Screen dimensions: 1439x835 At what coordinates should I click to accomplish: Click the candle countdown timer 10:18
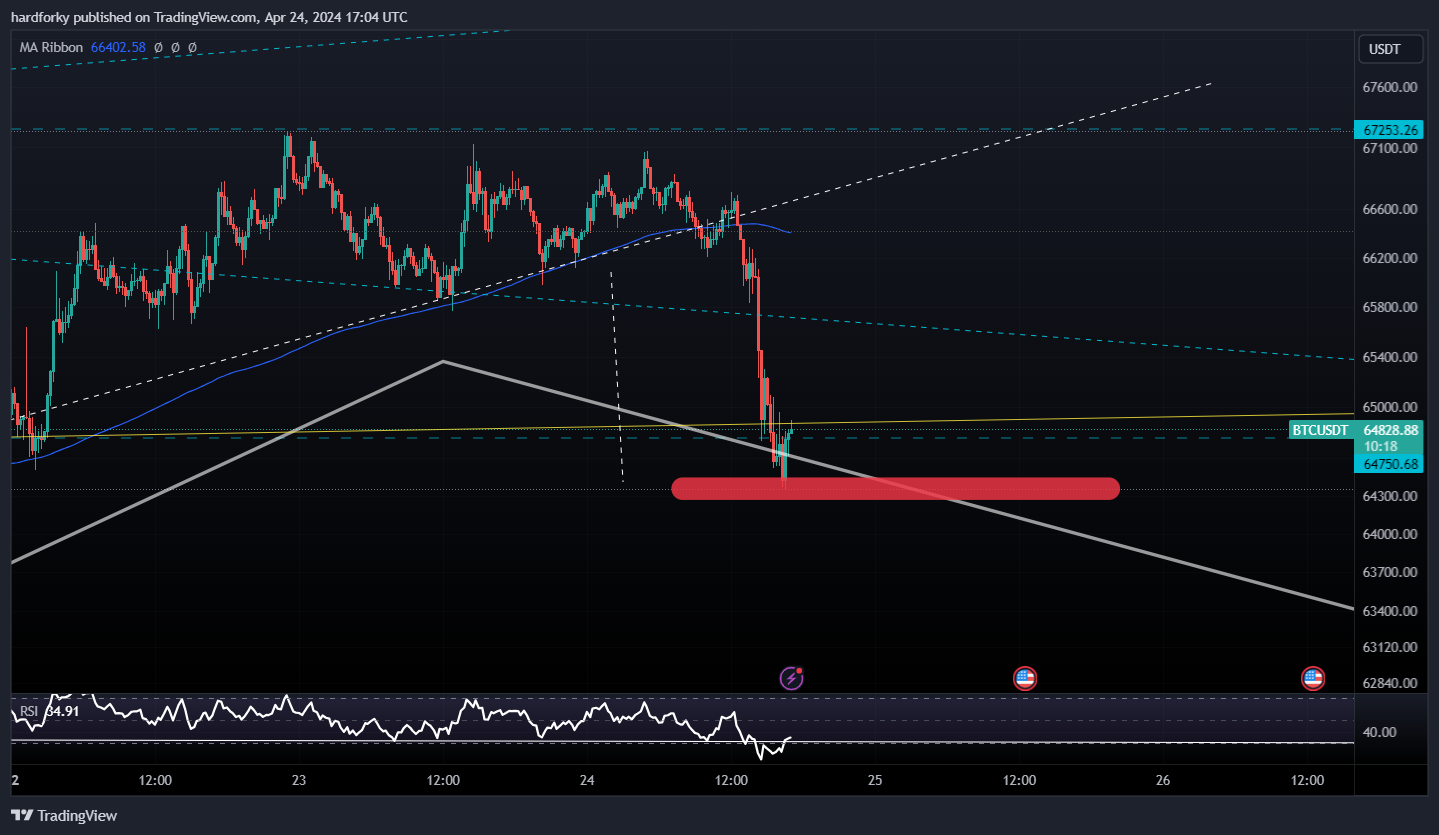coord(1380,447)
